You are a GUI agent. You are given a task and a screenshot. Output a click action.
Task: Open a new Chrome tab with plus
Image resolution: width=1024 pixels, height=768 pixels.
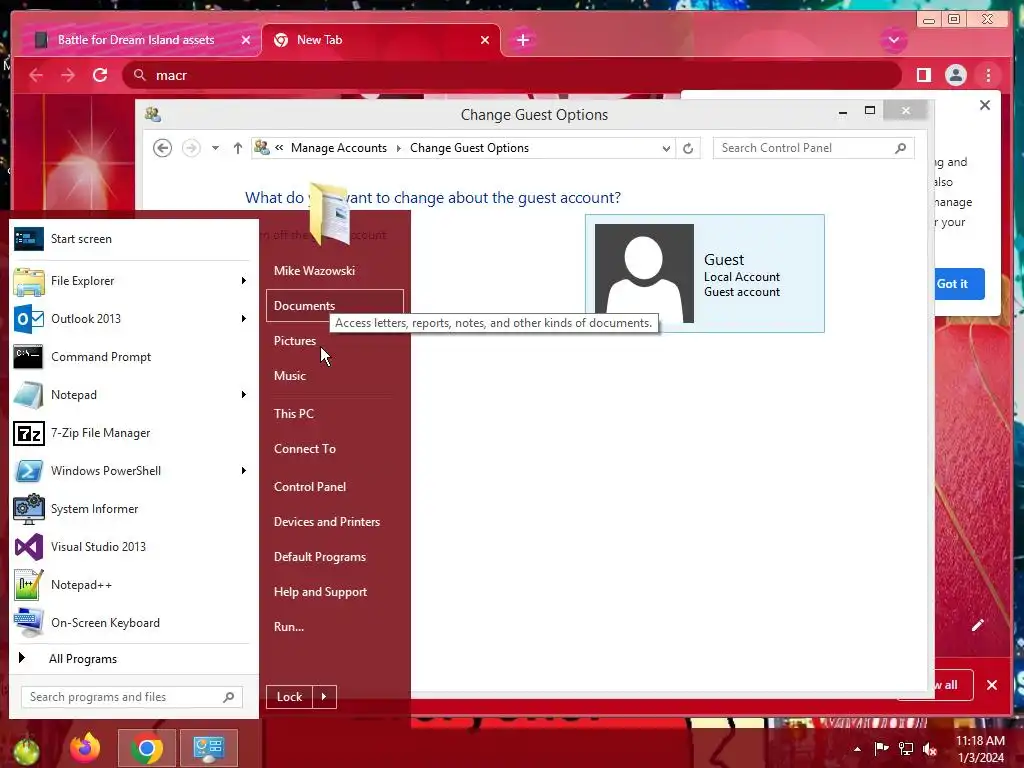(522, 40)
